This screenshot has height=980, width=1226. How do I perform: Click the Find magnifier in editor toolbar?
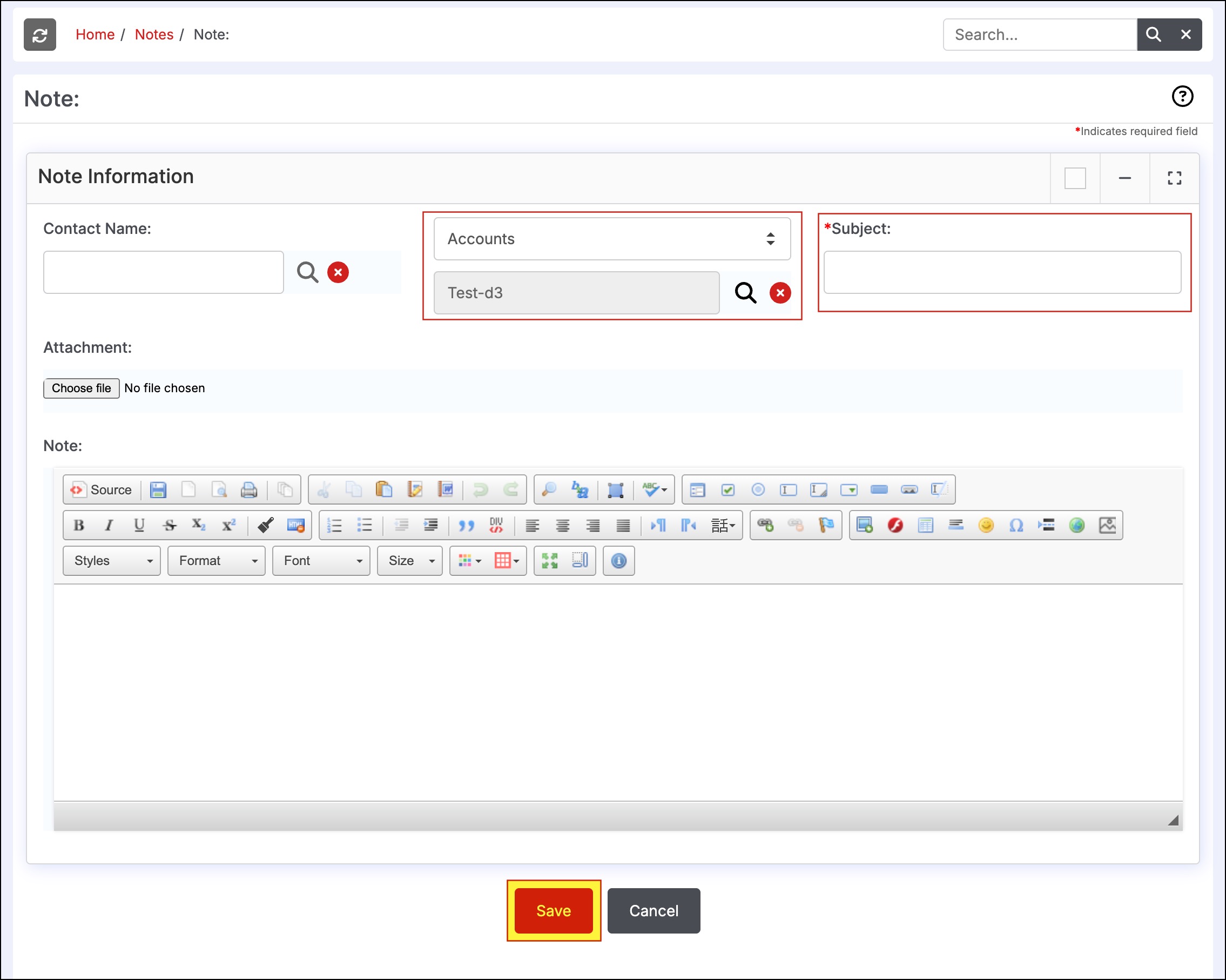[x=549, y=489]
